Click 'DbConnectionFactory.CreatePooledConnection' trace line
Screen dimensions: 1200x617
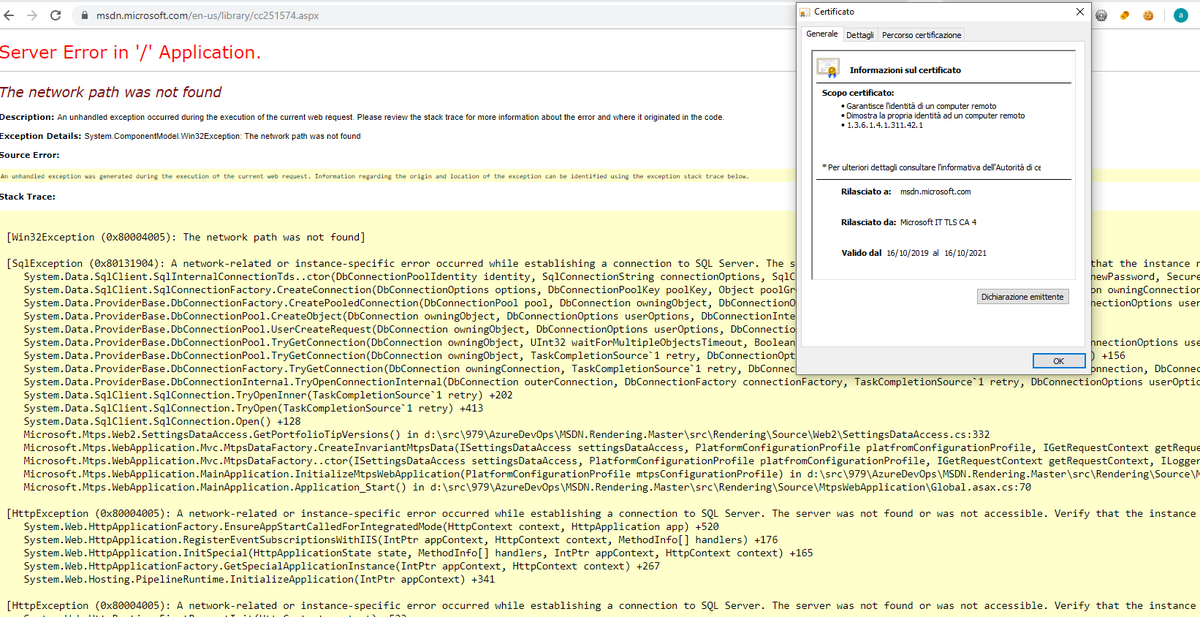(409, 302)
